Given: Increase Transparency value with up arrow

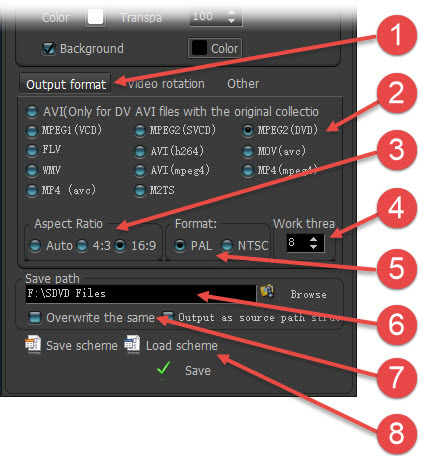Looking at the screenshot, I should (231, 13).
